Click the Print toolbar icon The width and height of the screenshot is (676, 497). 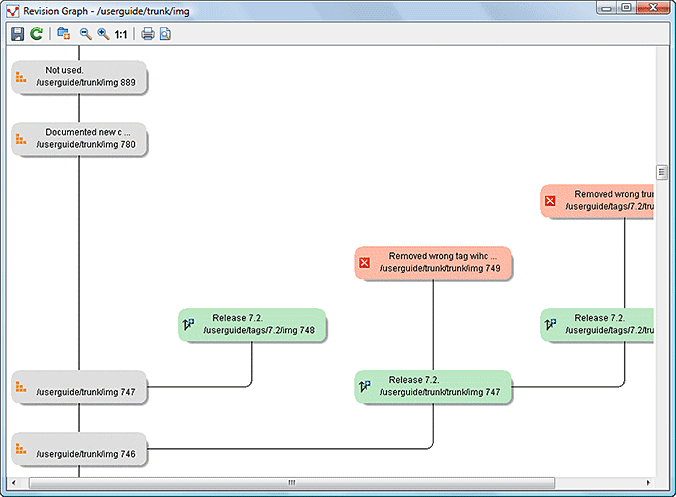click(x=148, y=34)
